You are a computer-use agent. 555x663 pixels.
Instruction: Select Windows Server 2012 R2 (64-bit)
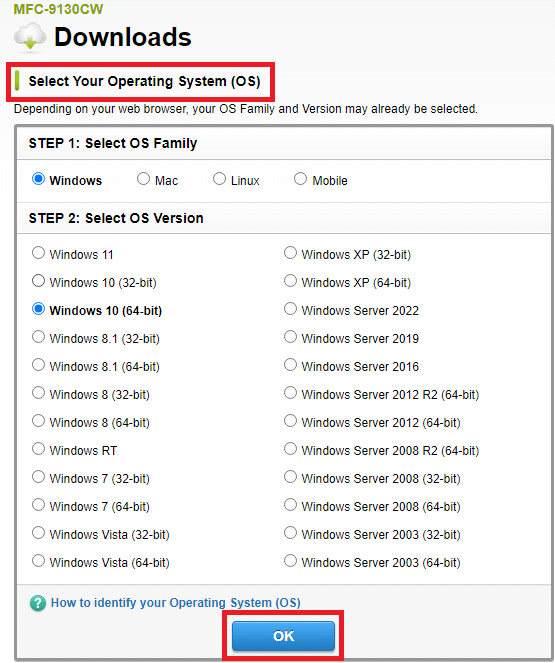[x=290, y=393]
